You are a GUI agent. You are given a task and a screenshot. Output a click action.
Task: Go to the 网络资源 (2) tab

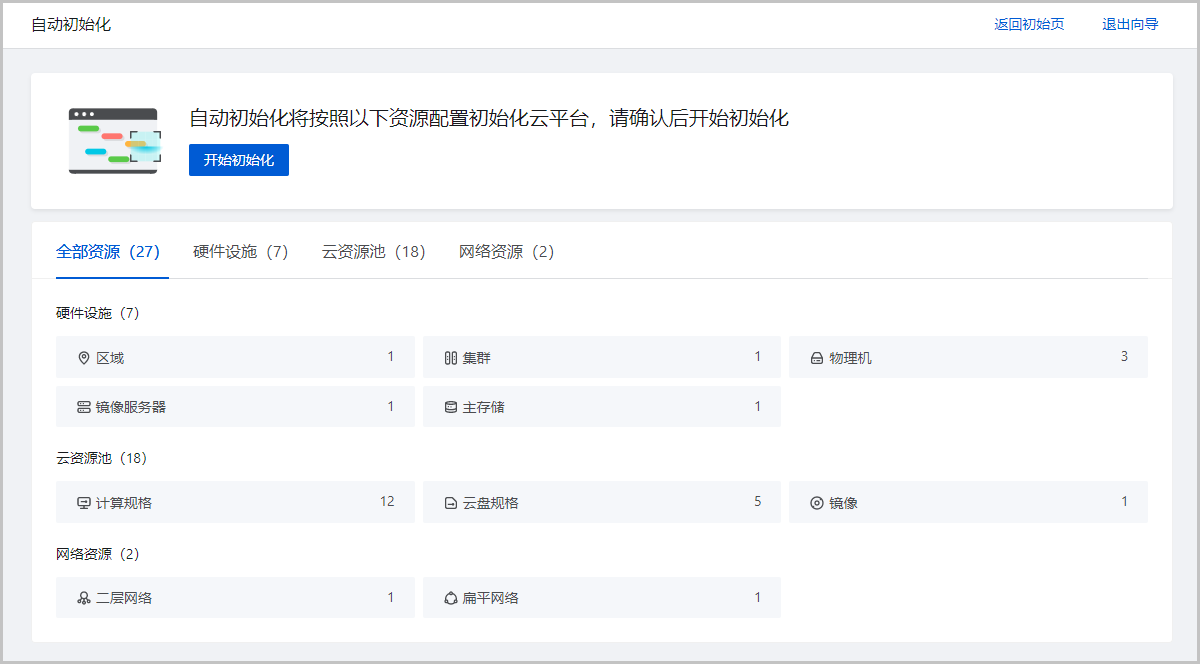coord(506,252)
